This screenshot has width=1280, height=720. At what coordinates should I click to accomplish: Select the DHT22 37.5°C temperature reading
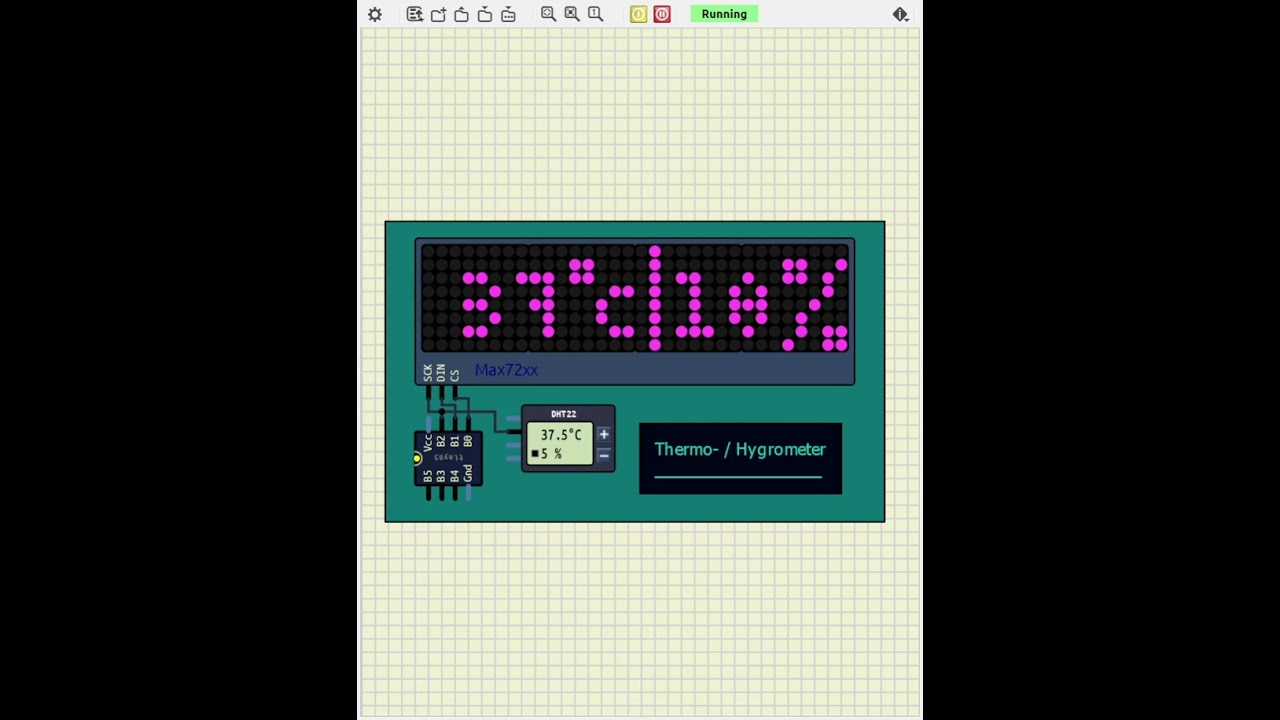pyautogui.click(x=561, y=435)
